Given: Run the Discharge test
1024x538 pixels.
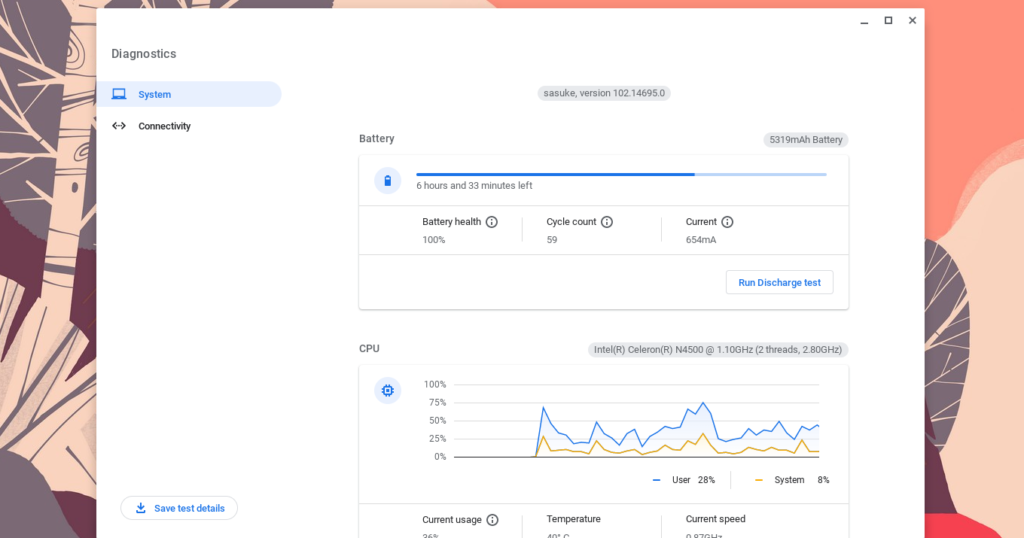Looking at the screenshot, I should tap(779, 282).
